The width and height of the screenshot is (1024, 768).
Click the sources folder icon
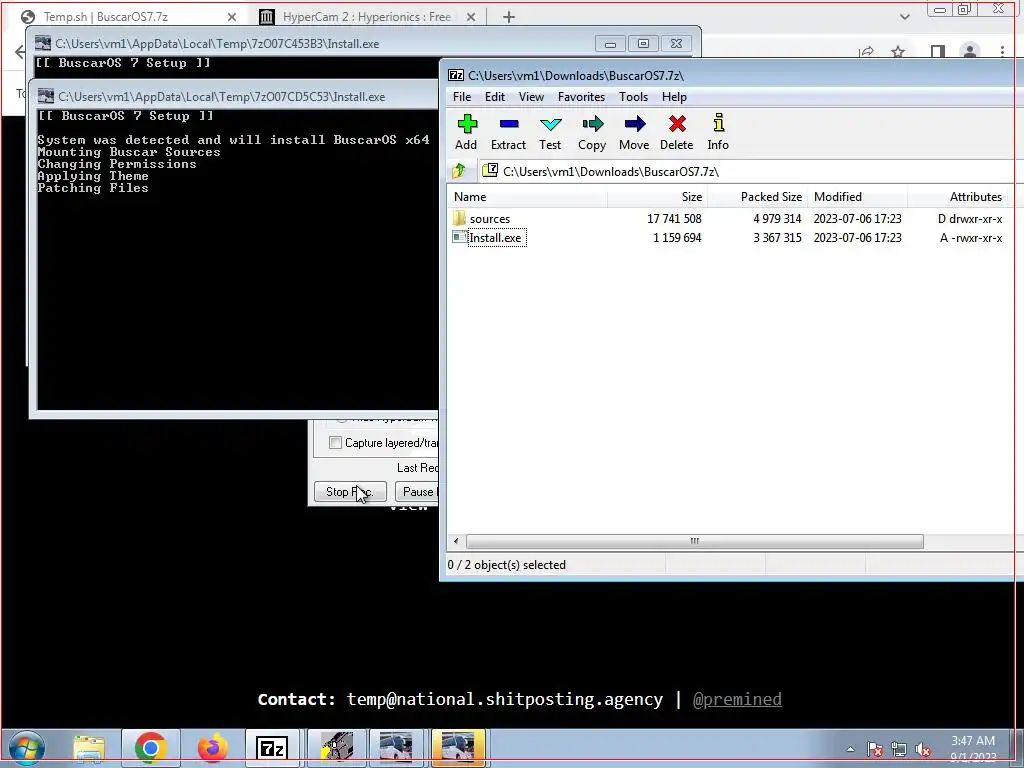(459, 218)
